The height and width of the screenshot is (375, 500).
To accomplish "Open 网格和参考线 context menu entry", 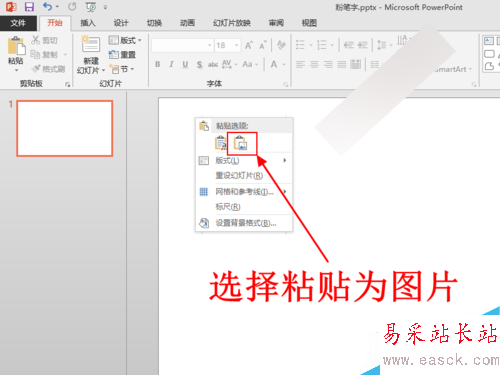I will (x=243, y=191).
